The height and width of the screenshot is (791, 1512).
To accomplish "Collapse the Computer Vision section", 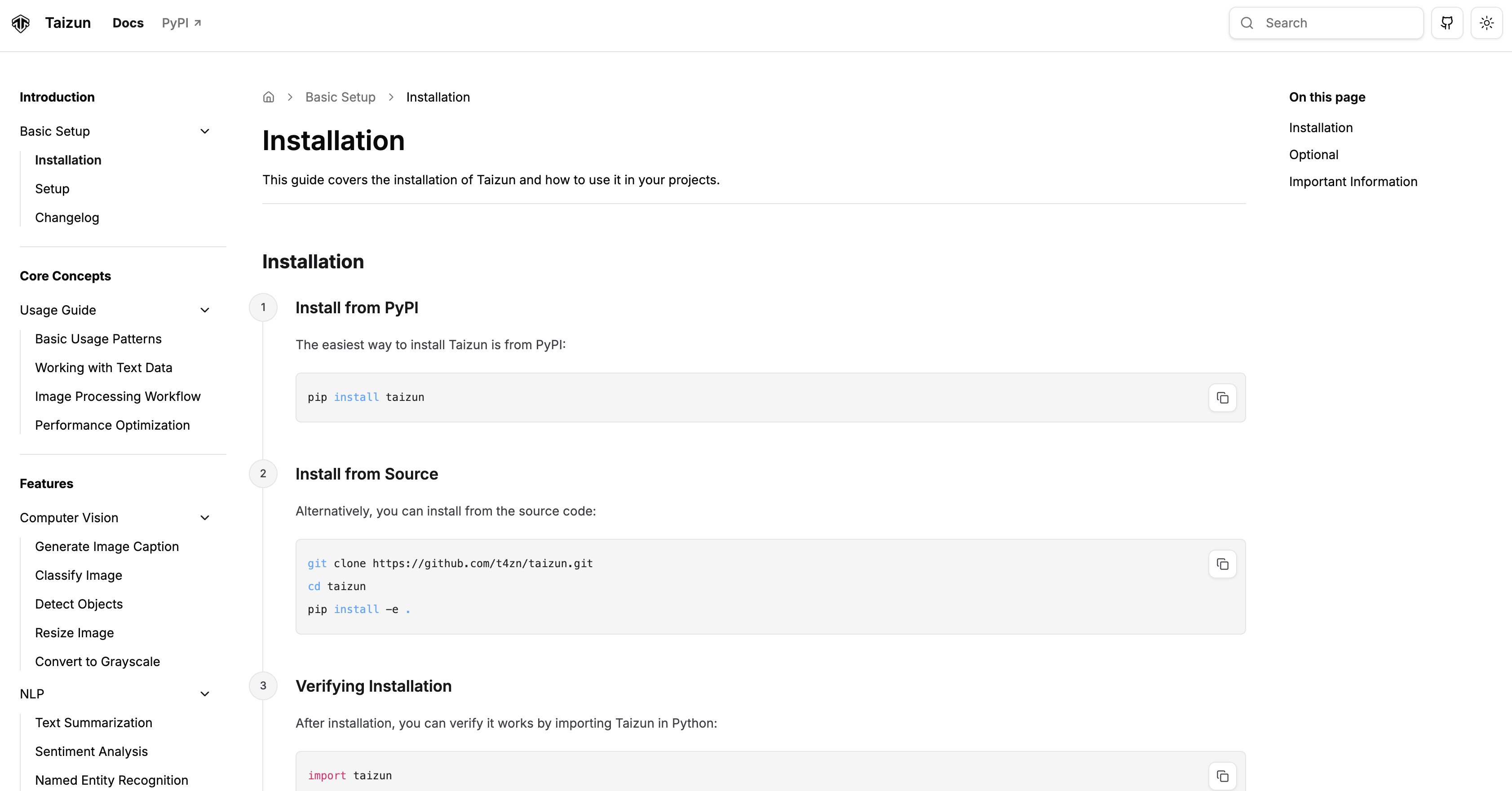I will pos(205,518).
